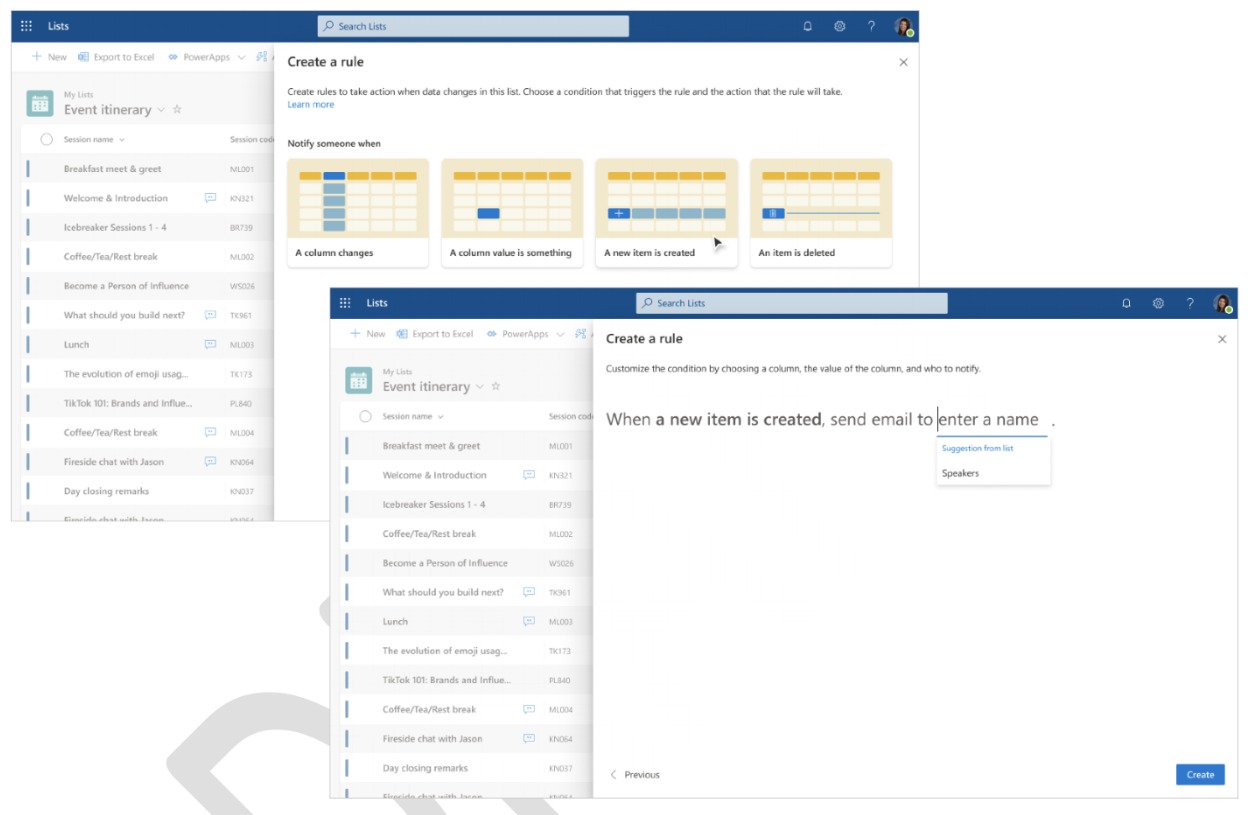This screenshot has height=815, width=1260.
Task: Click Export to Excel in back window toolbar
Action: coord(116,57)
